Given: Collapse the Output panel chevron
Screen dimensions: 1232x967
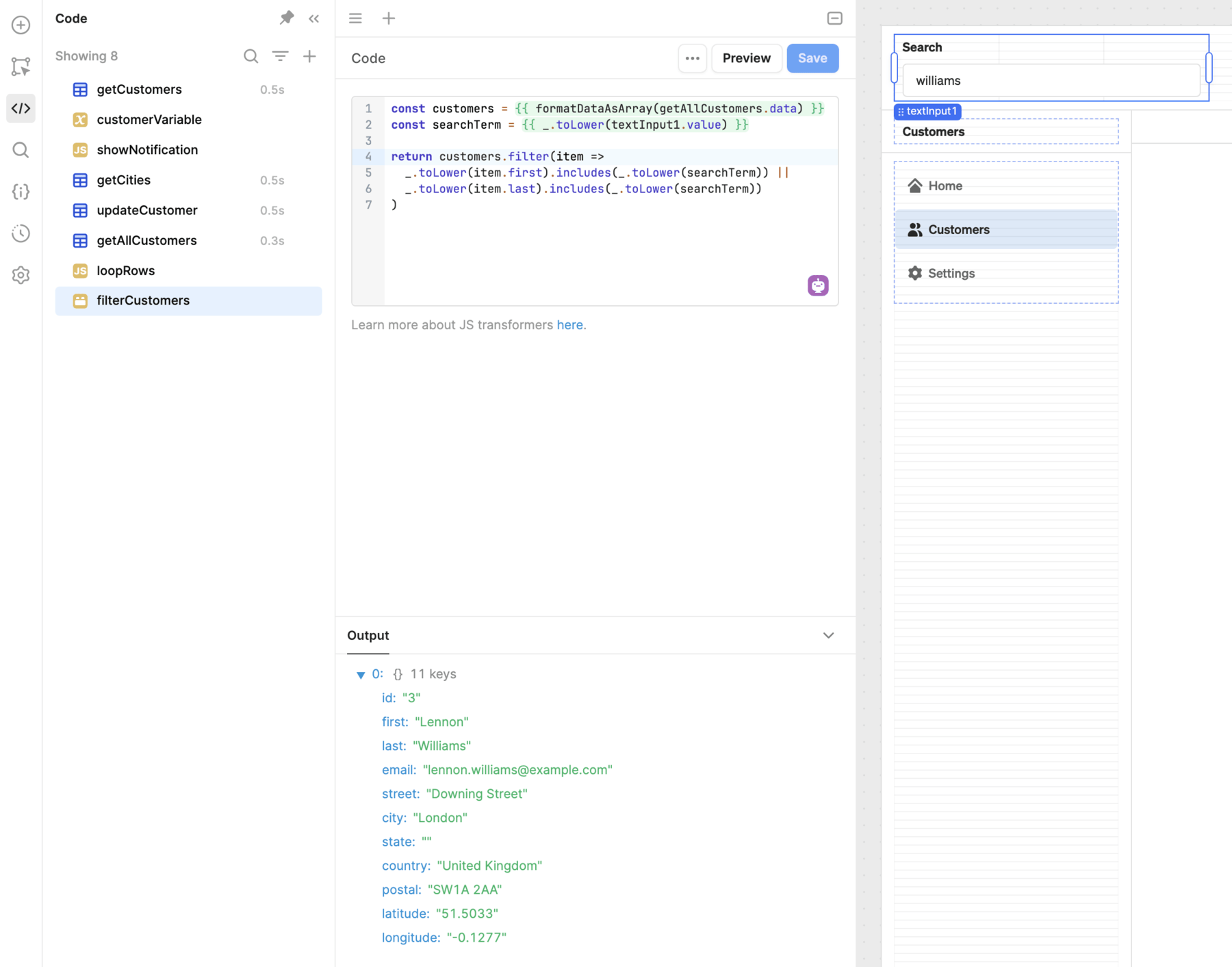Looking at the screenshot, I should click(x=828, y=635).
